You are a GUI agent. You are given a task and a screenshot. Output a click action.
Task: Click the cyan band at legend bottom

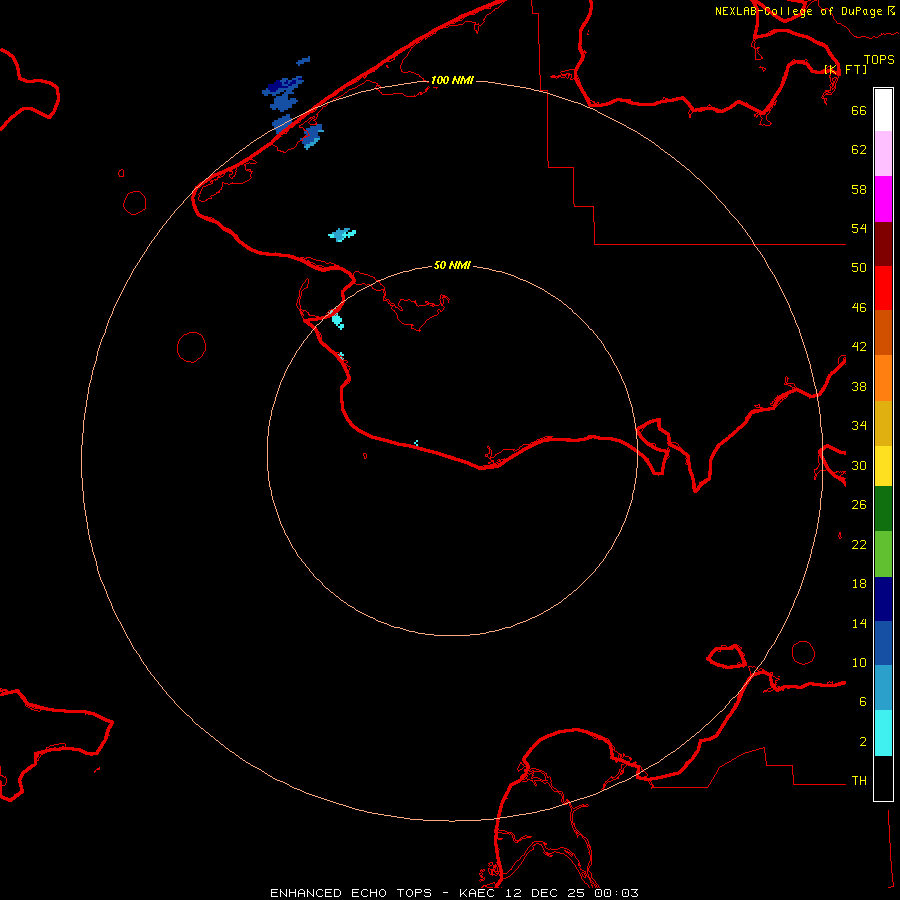[x=883, y=733]
